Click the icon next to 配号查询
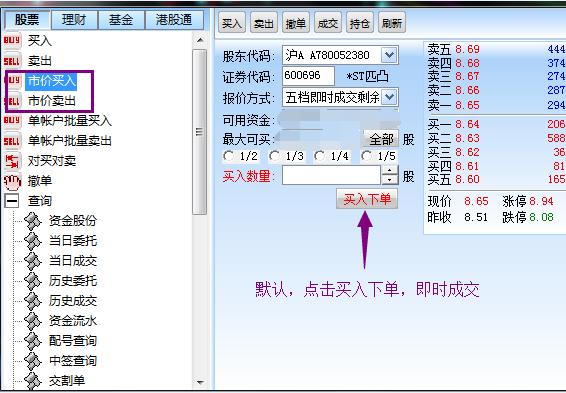 point(33,340)
